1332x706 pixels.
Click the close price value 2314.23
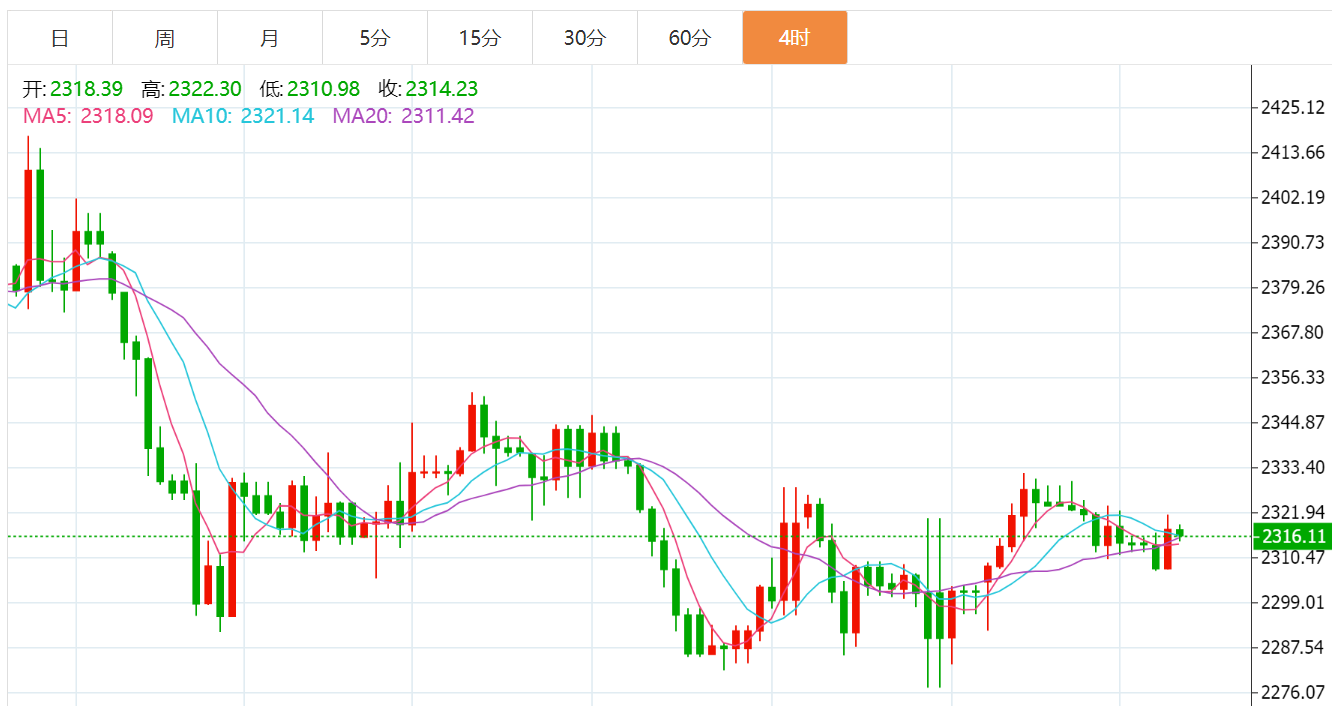coord(442,89)
